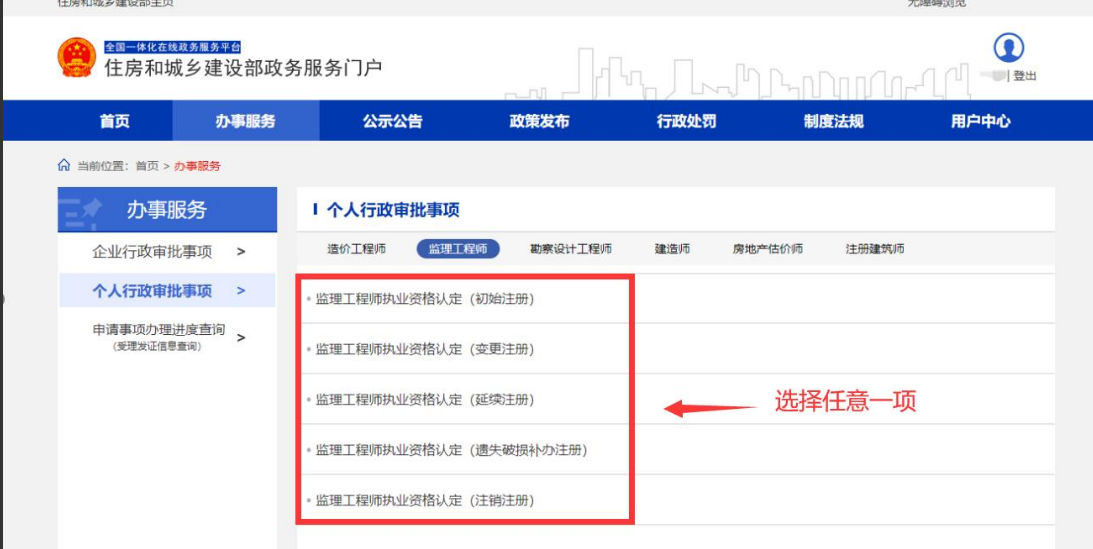1093x549 pixels.
Task: Open 监理工程师执业资格认定 (延续注册) link
Action: (425, 400)
